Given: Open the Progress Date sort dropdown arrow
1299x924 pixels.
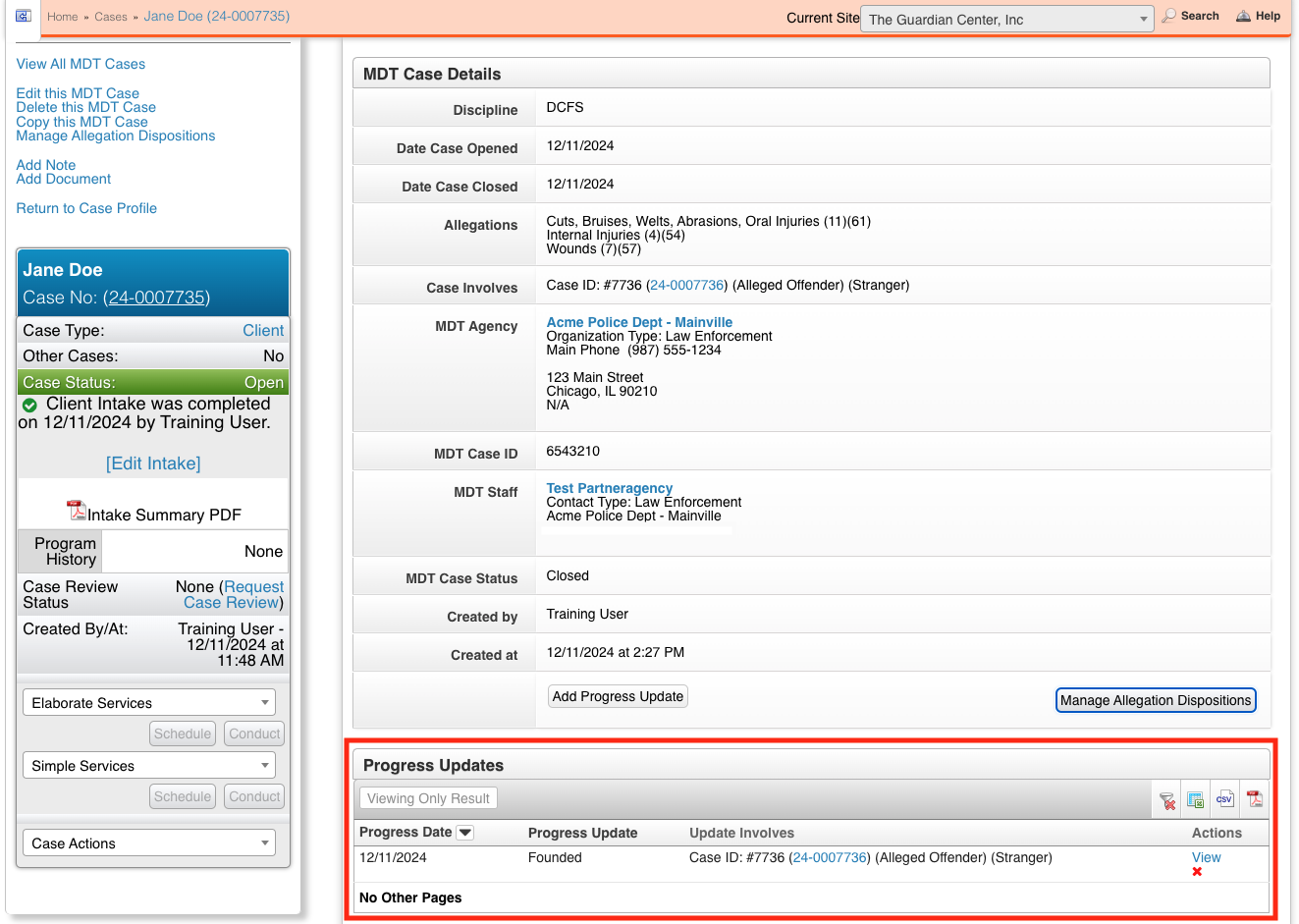Looking at the screenshot, I should pyautogui.click(x=465, y=833).
